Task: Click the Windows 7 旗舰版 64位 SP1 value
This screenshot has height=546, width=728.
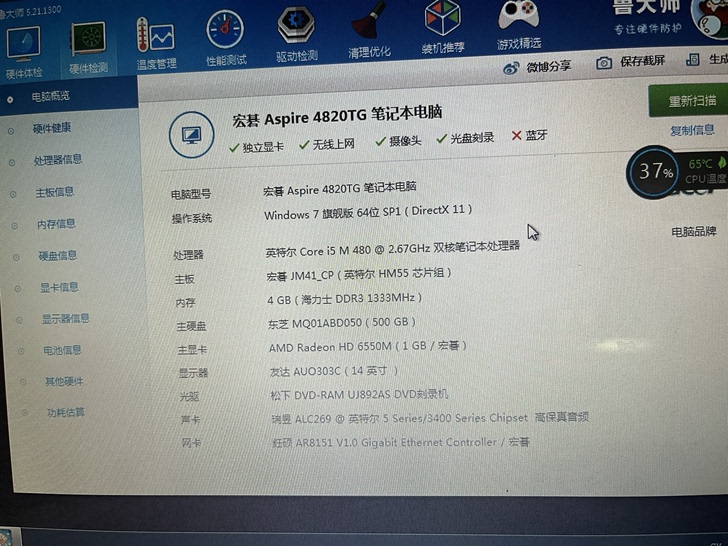Action: pyautogui.click(x=368, y=213)
